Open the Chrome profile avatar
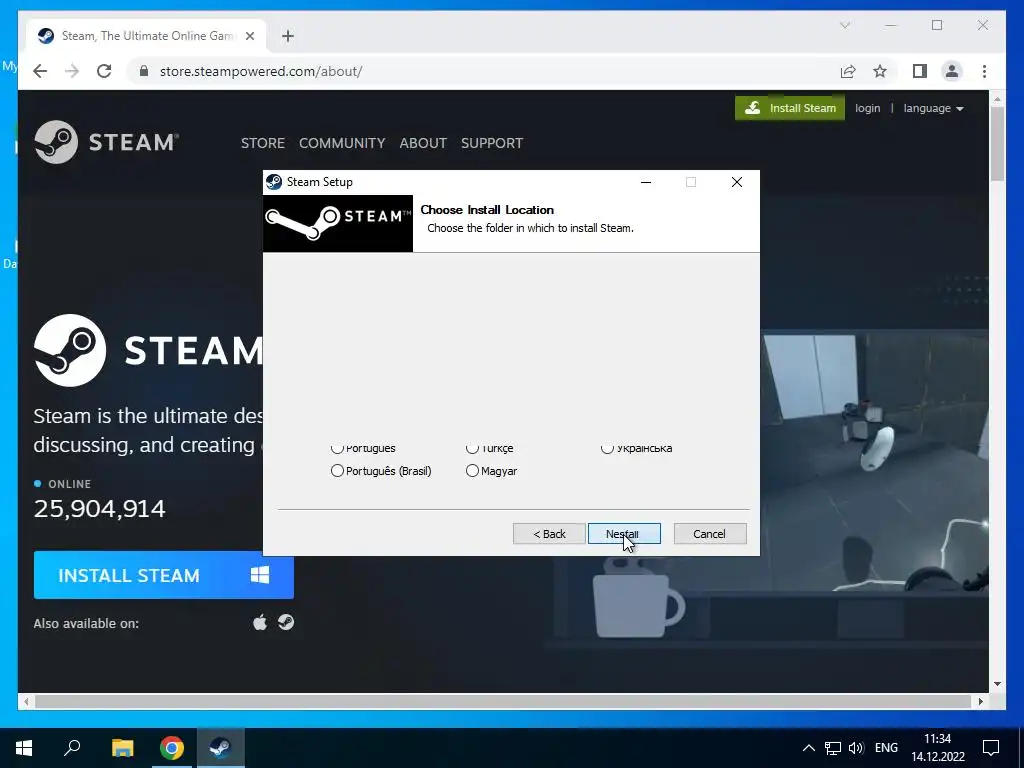This screenshot has height=768, width=1024. pyautogui.click(x=952, y=71)
